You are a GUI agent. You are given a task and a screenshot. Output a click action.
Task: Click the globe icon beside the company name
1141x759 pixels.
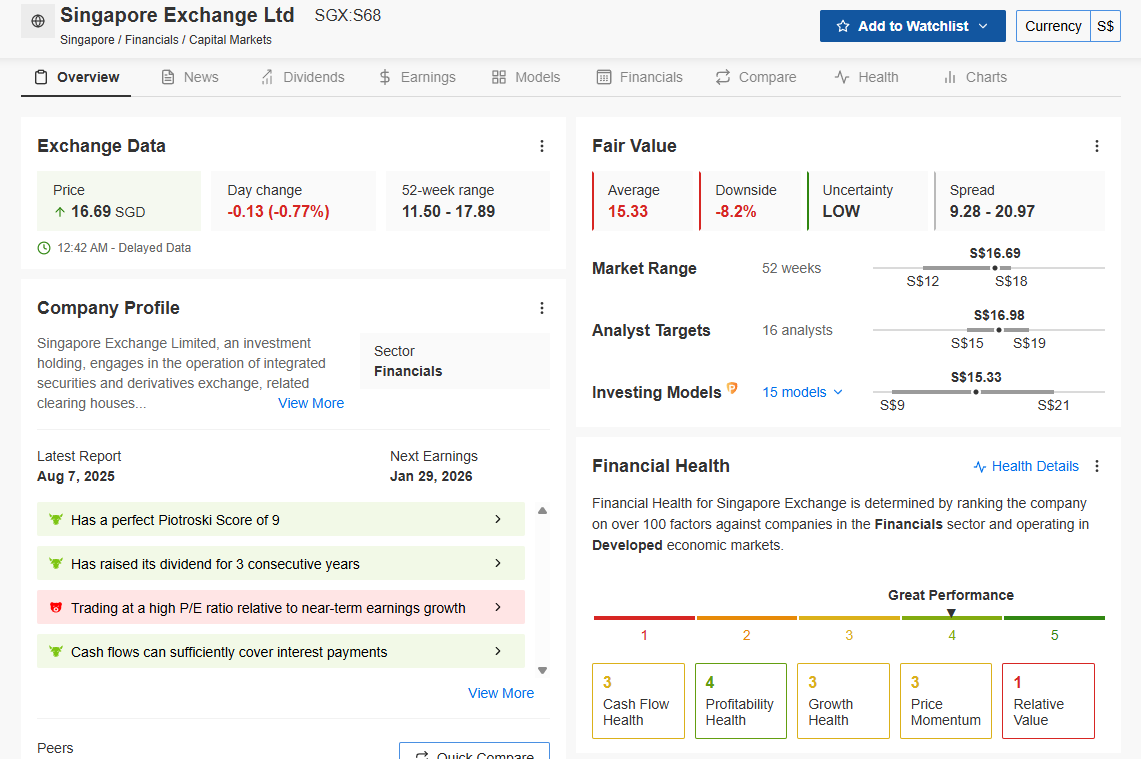pos(38,21)
